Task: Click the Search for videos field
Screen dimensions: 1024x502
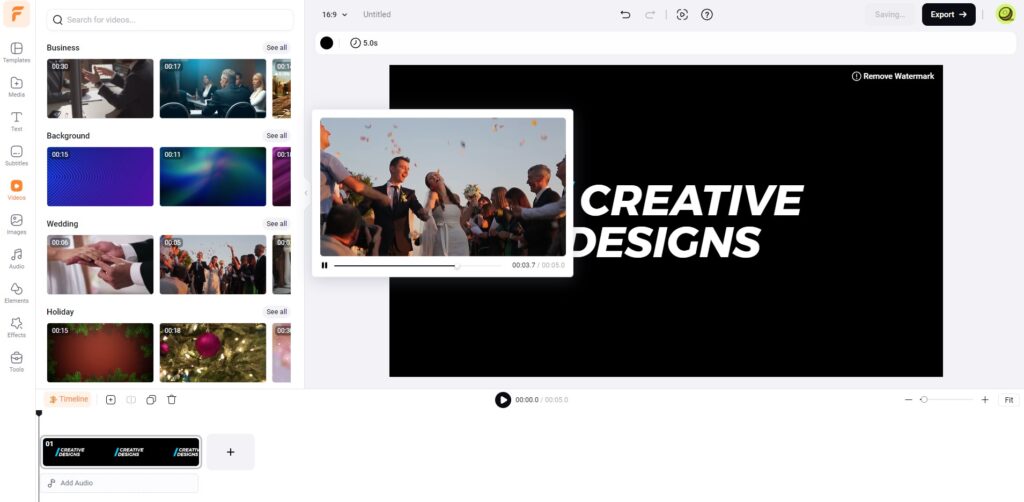Action: 170,20
